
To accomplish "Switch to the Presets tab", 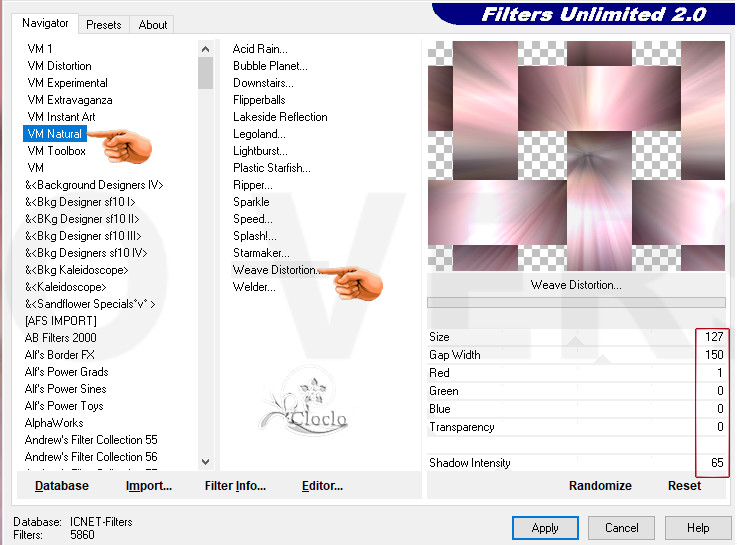I will point(103,25).
